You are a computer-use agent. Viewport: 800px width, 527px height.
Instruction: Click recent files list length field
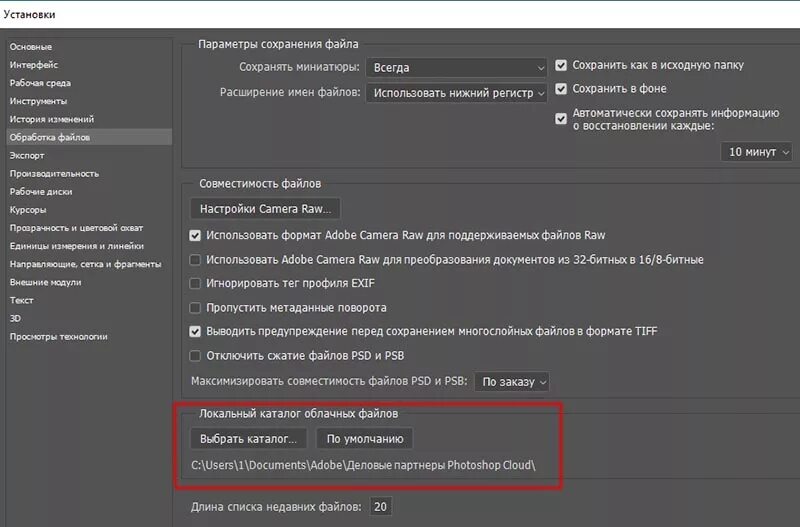(381, 507)
